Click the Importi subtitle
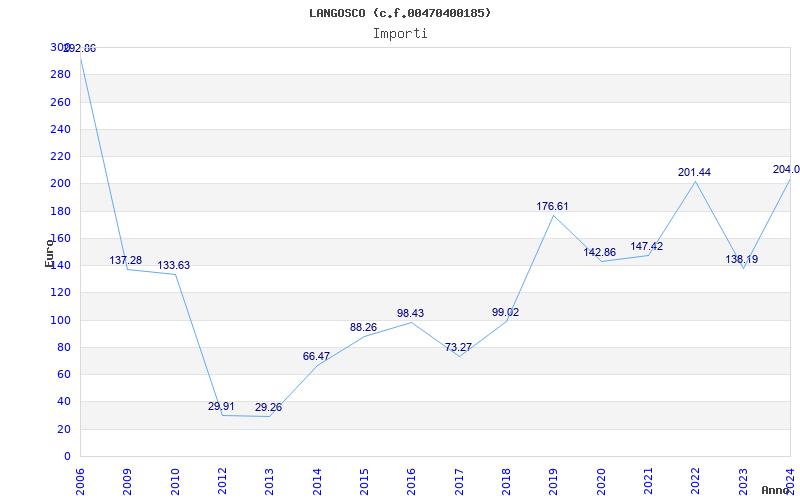800x500 pixels. tap(400, 34)
